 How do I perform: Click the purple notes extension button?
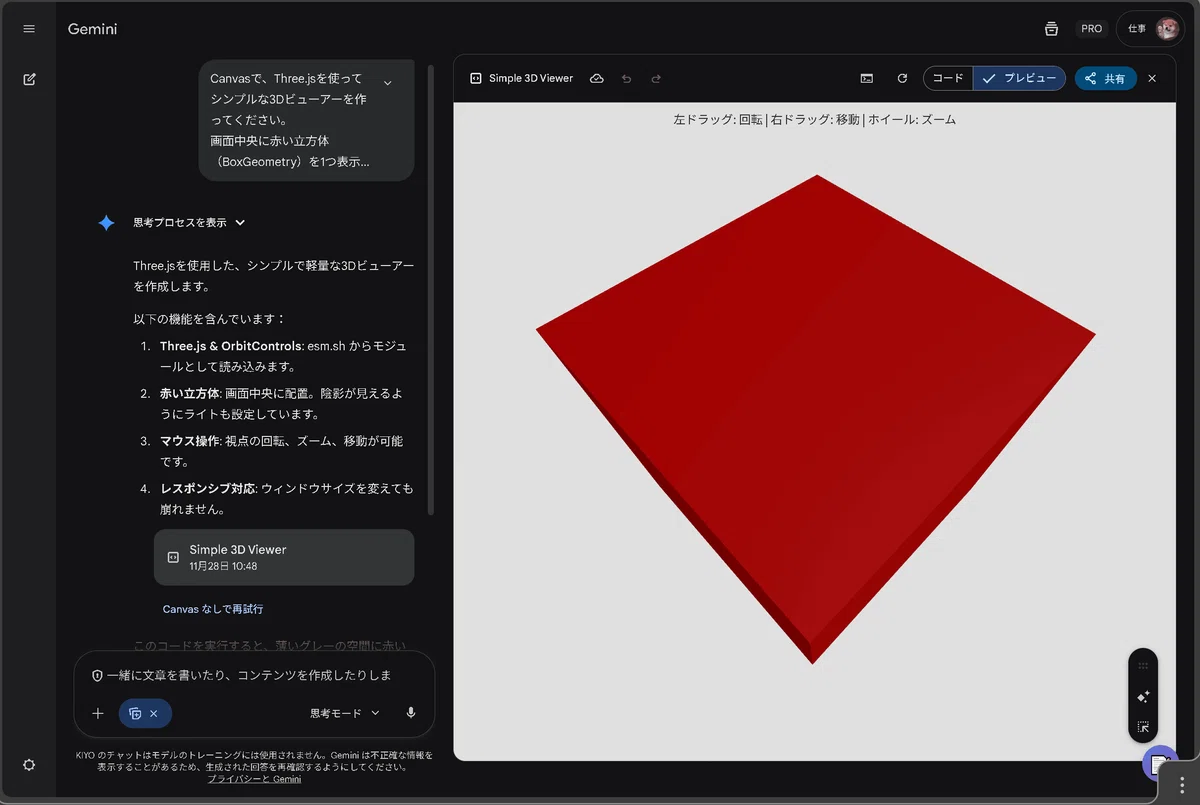[x=1159, y=764]
